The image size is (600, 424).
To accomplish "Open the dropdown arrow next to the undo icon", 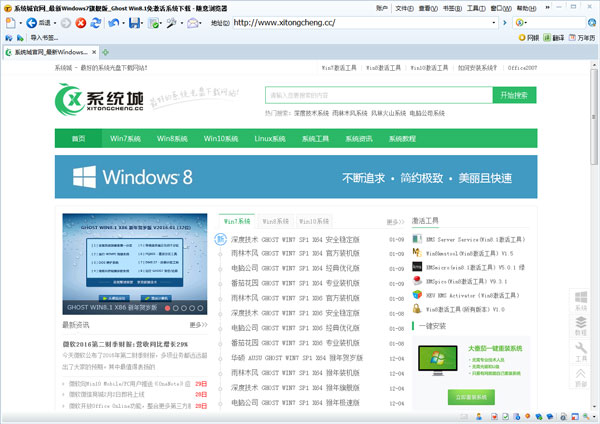I will (x=123, y=23).
